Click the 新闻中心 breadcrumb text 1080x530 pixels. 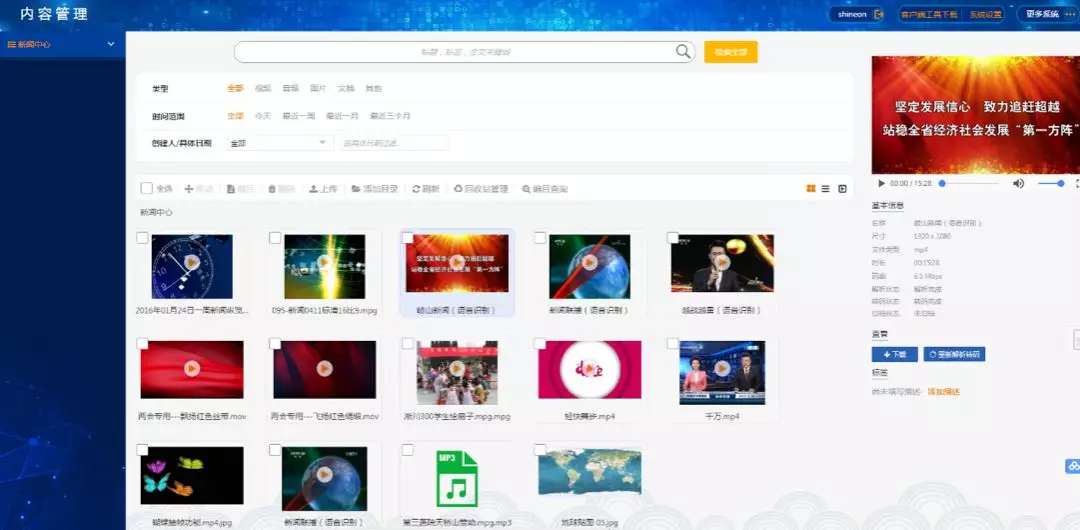click(x=156, y=212)
